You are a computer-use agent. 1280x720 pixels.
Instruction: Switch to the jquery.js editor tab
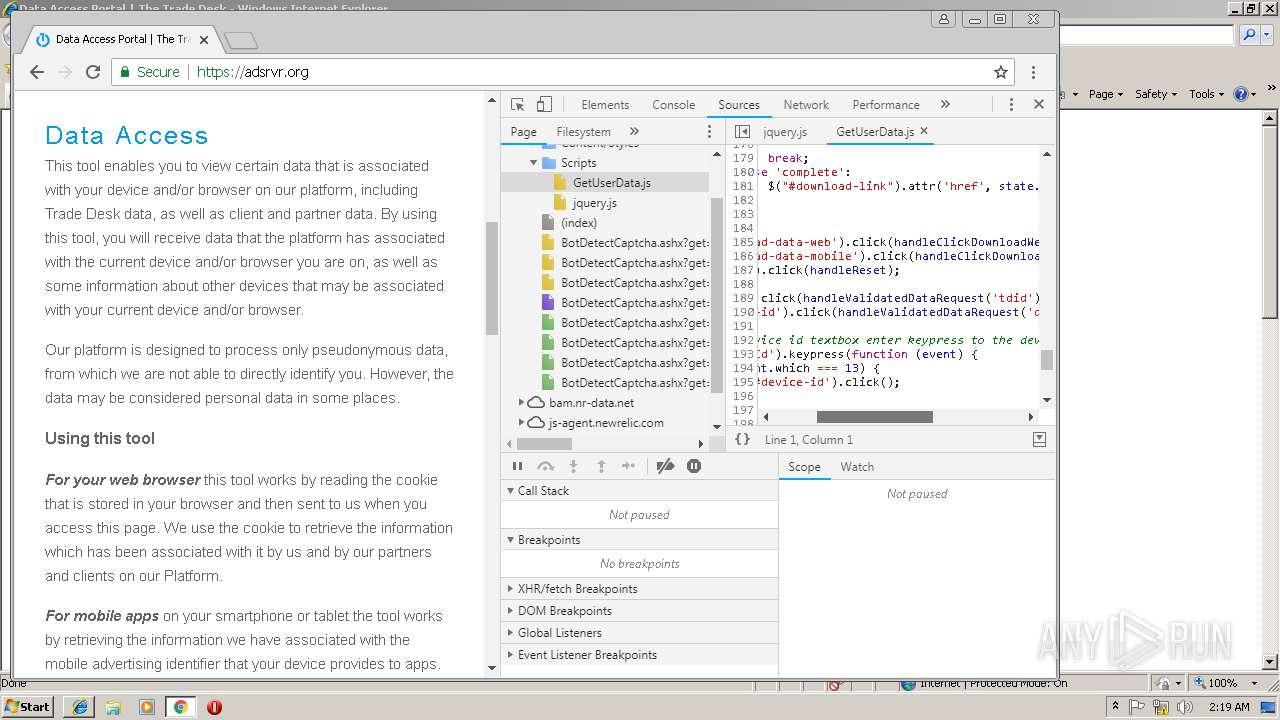pyautogui.click(x=785, y=131)
